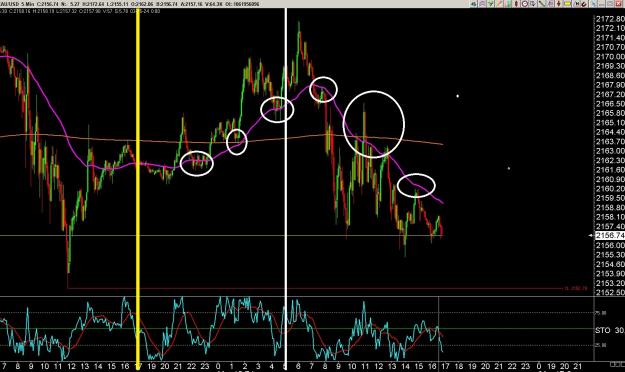Click the 2163.00 price axis label
Screen dimensions: 625x372
click(610, 151)
